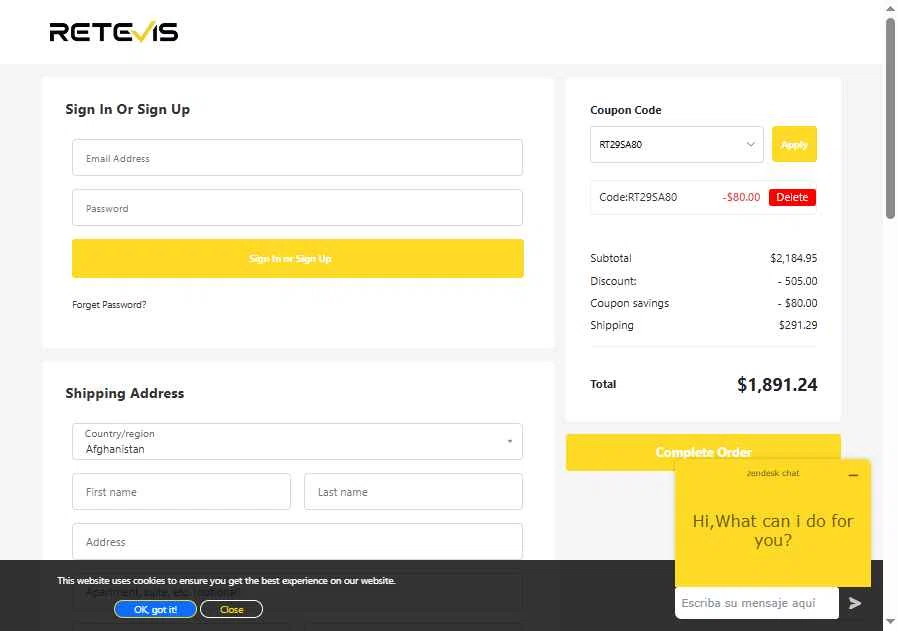Screen dimensions: 898x631
Task: Click the Subtotal value $2,184.95
Action: coord(793,258)
